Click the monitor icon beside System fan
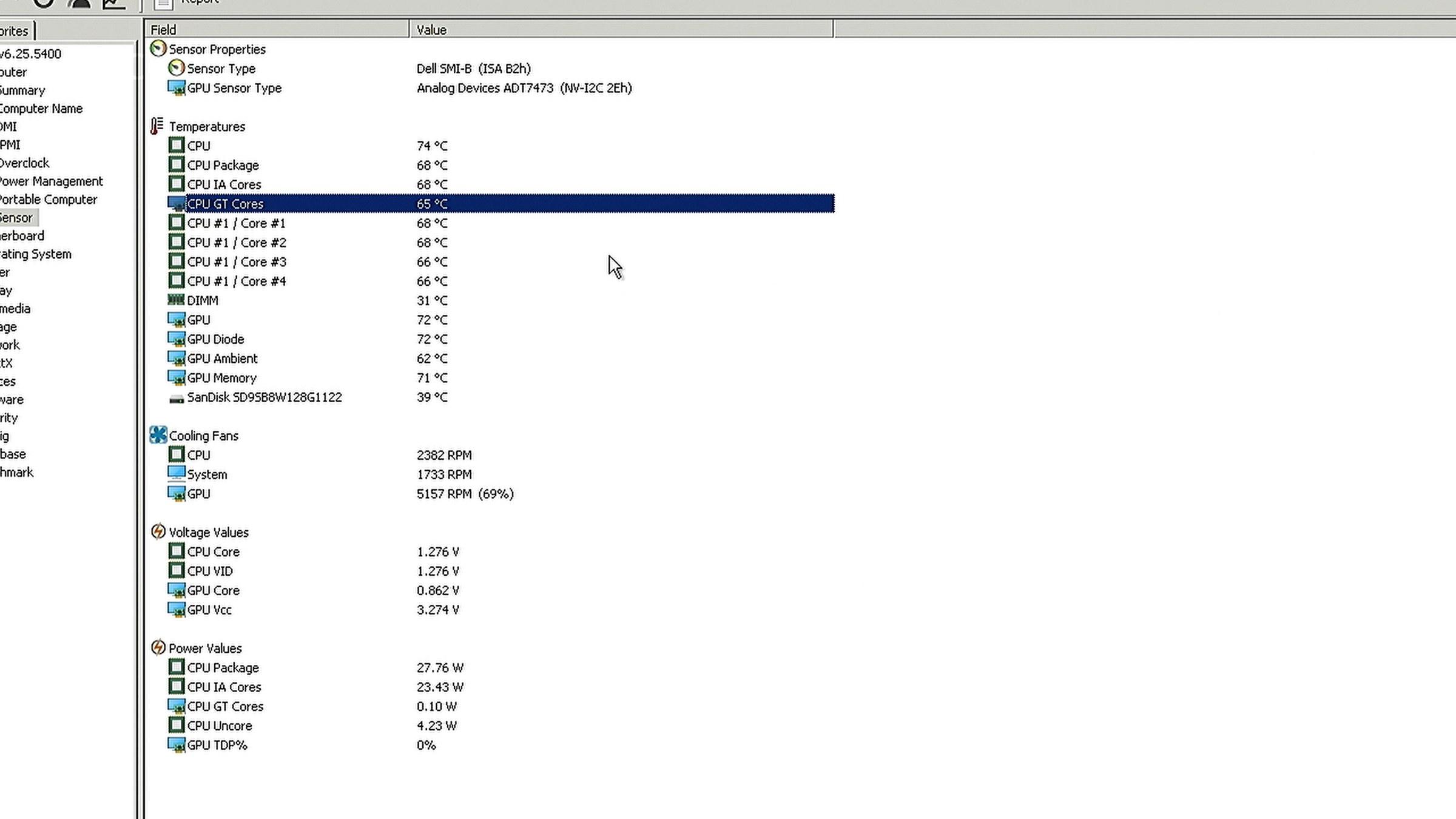This screenshot has height=819, width=1456. click(176, 474)
